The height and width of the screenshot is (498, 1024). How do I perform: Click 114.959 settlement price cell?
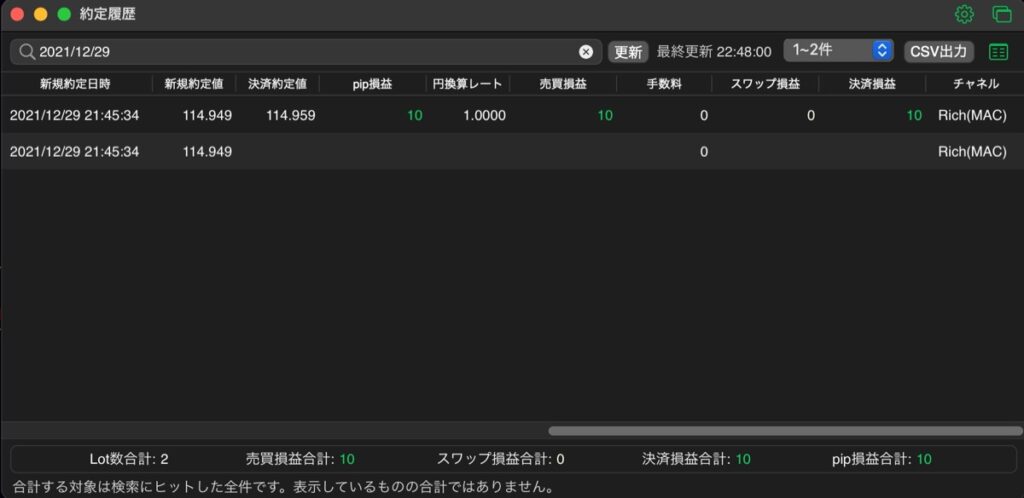[291, 116]
